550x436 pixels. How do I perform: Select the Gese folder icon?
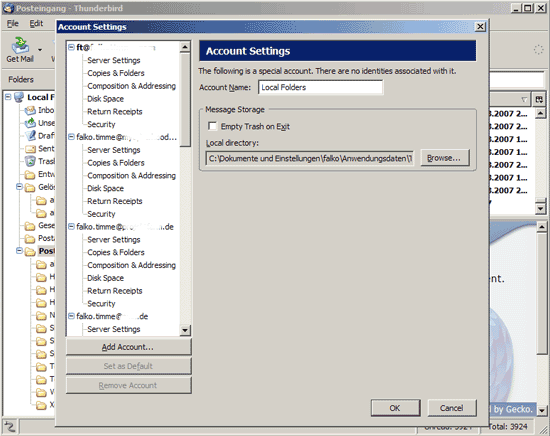pyautogui.click(x=30, y=226)
